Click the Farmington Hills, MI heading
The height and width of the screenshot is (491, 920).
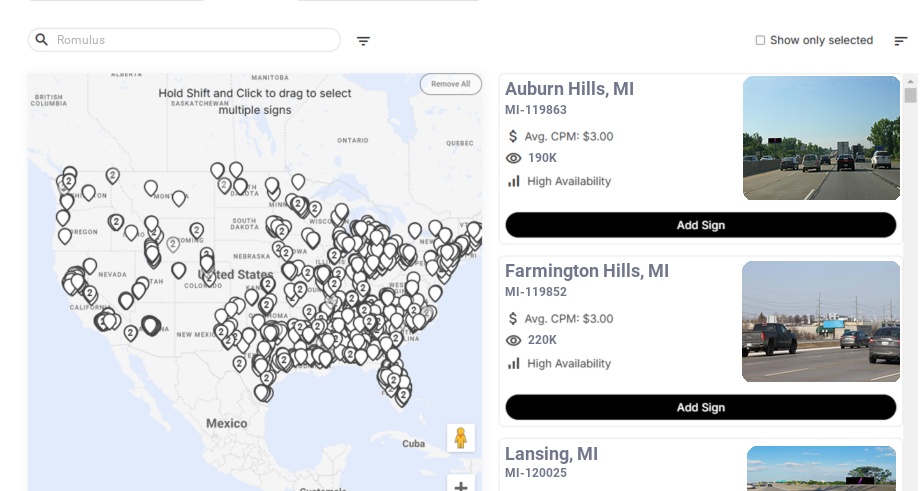(x=586, y=271)
